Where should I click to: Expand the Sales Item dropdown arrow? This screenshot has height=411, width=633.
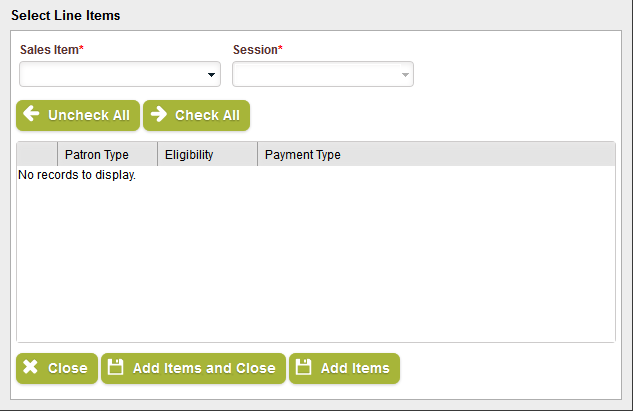212,75
